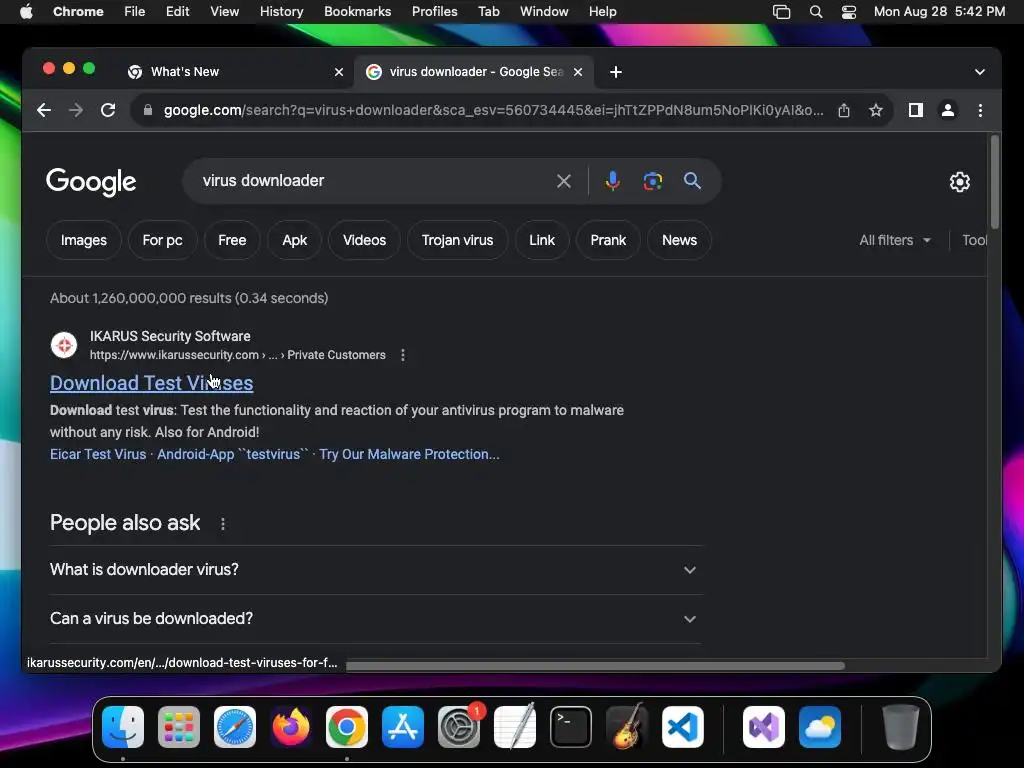This screenshot has width=1024, height=768.
Task: Filter results by Videos
Action: (364, 240)
